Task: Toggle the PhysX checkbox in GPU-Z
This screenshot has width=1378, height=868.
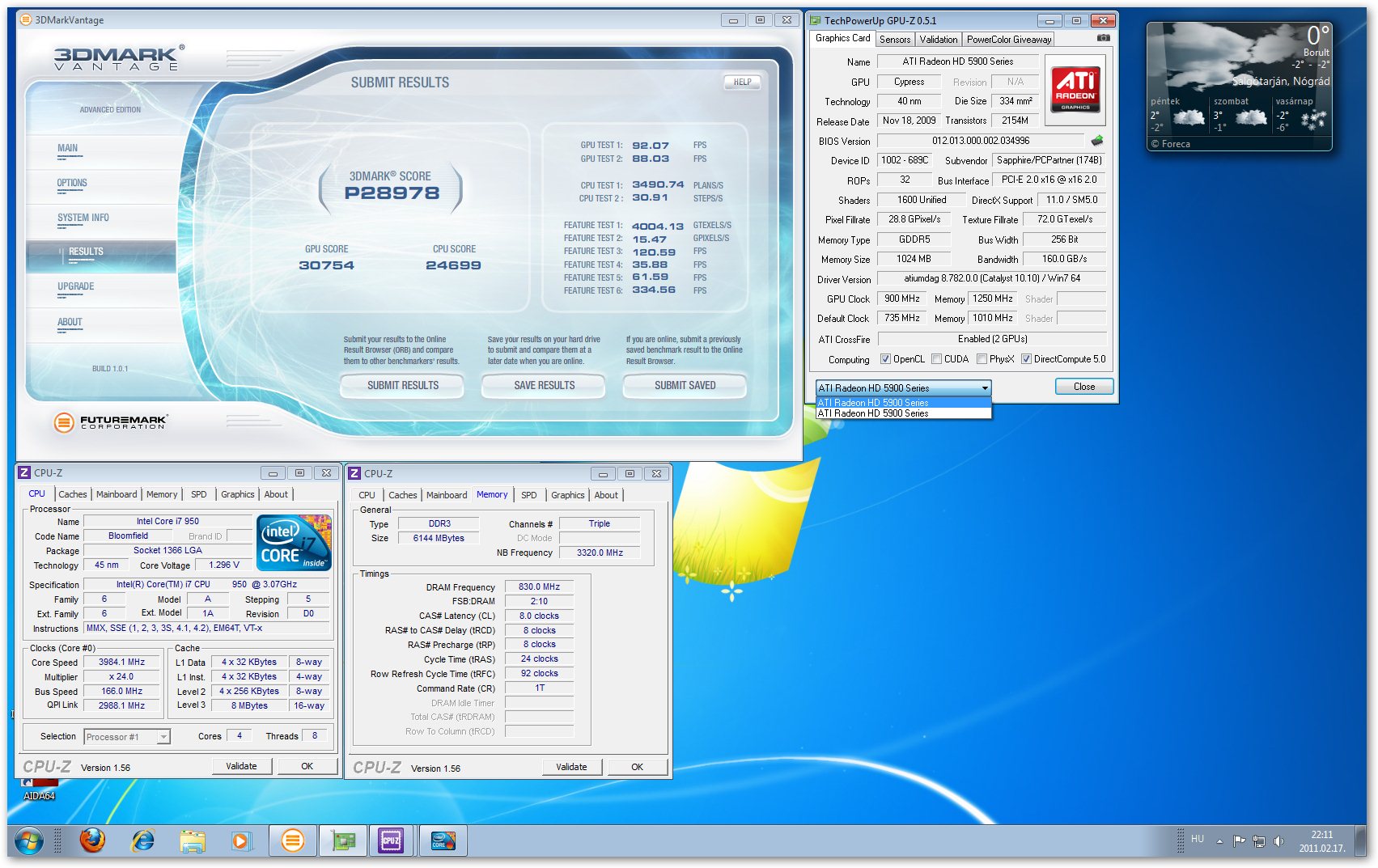Action: pos(982,359)
